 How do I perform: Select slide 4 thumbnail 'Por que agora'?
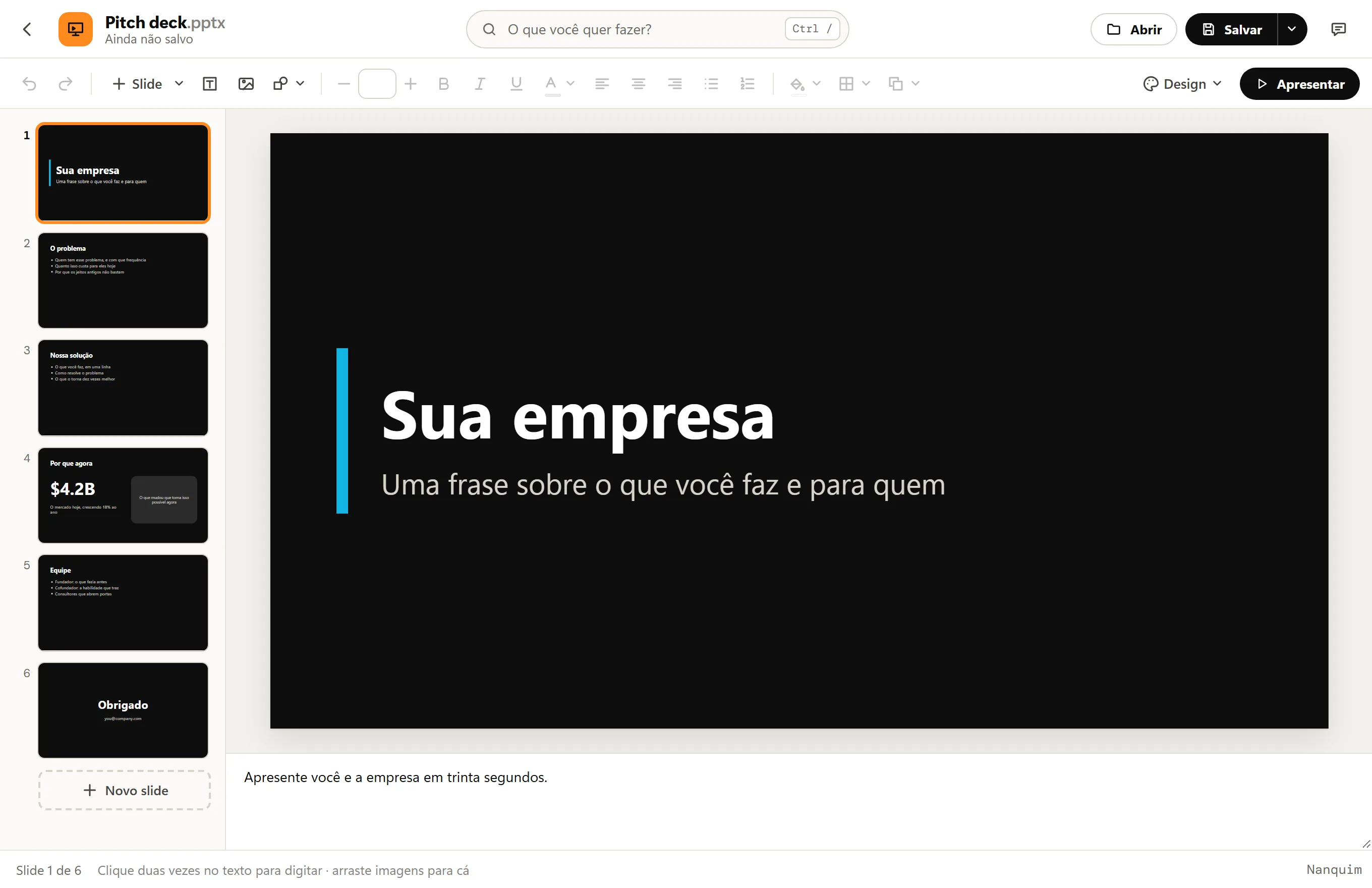tap(123, 495)
